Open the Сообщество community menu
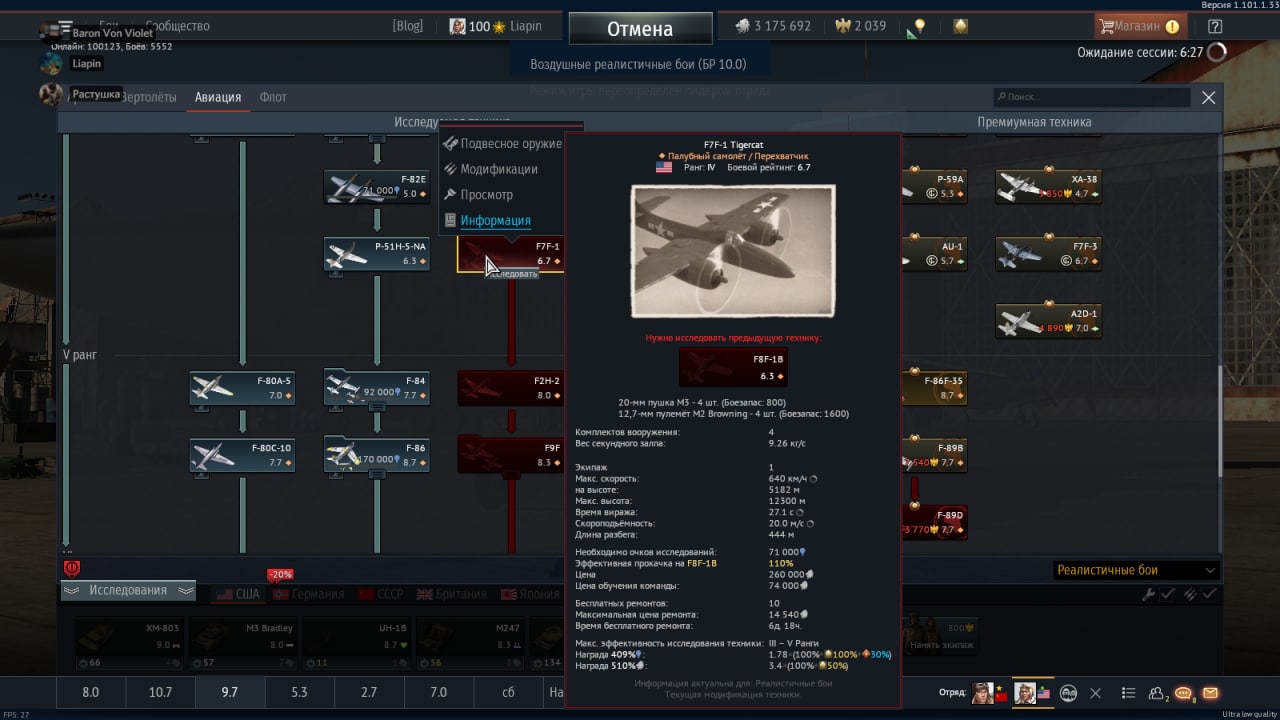The width and height of the screenshot is (1280, 720). (x=180, y=26)
